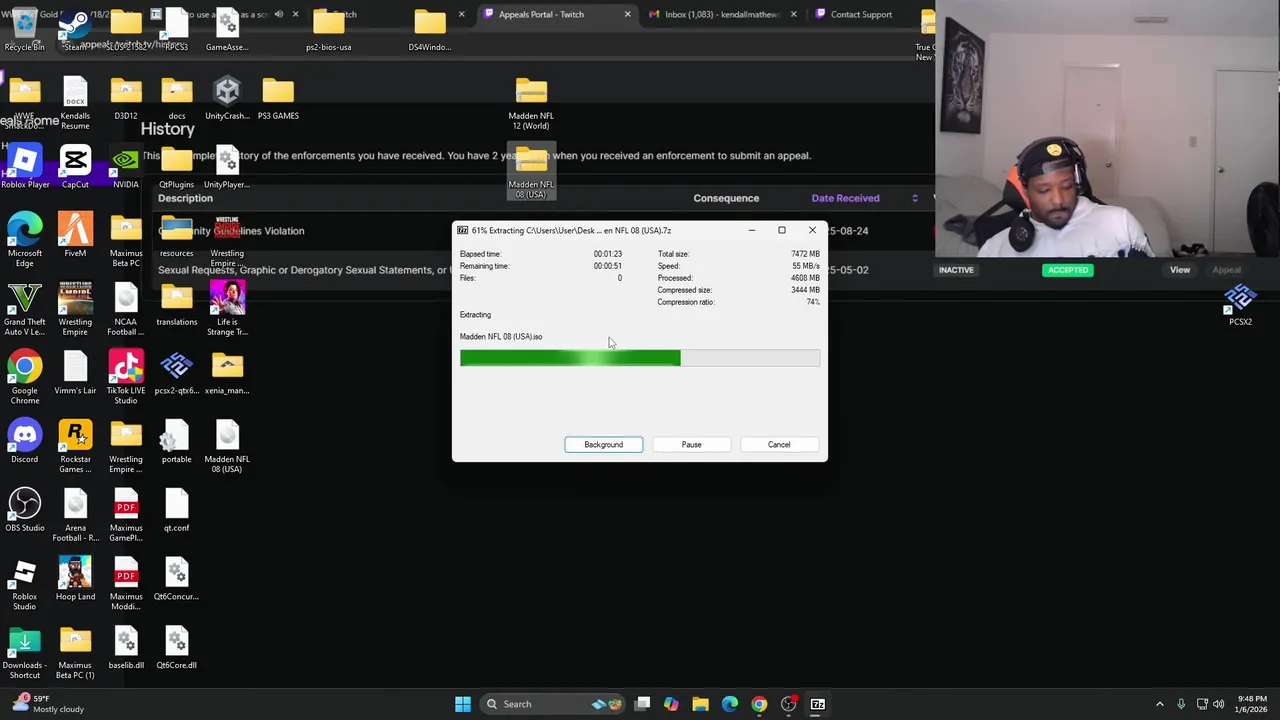This screenshot has width=1280, height=720.
Task: Click the ACCEPTED status badge
Action: tap(1067, 270)
